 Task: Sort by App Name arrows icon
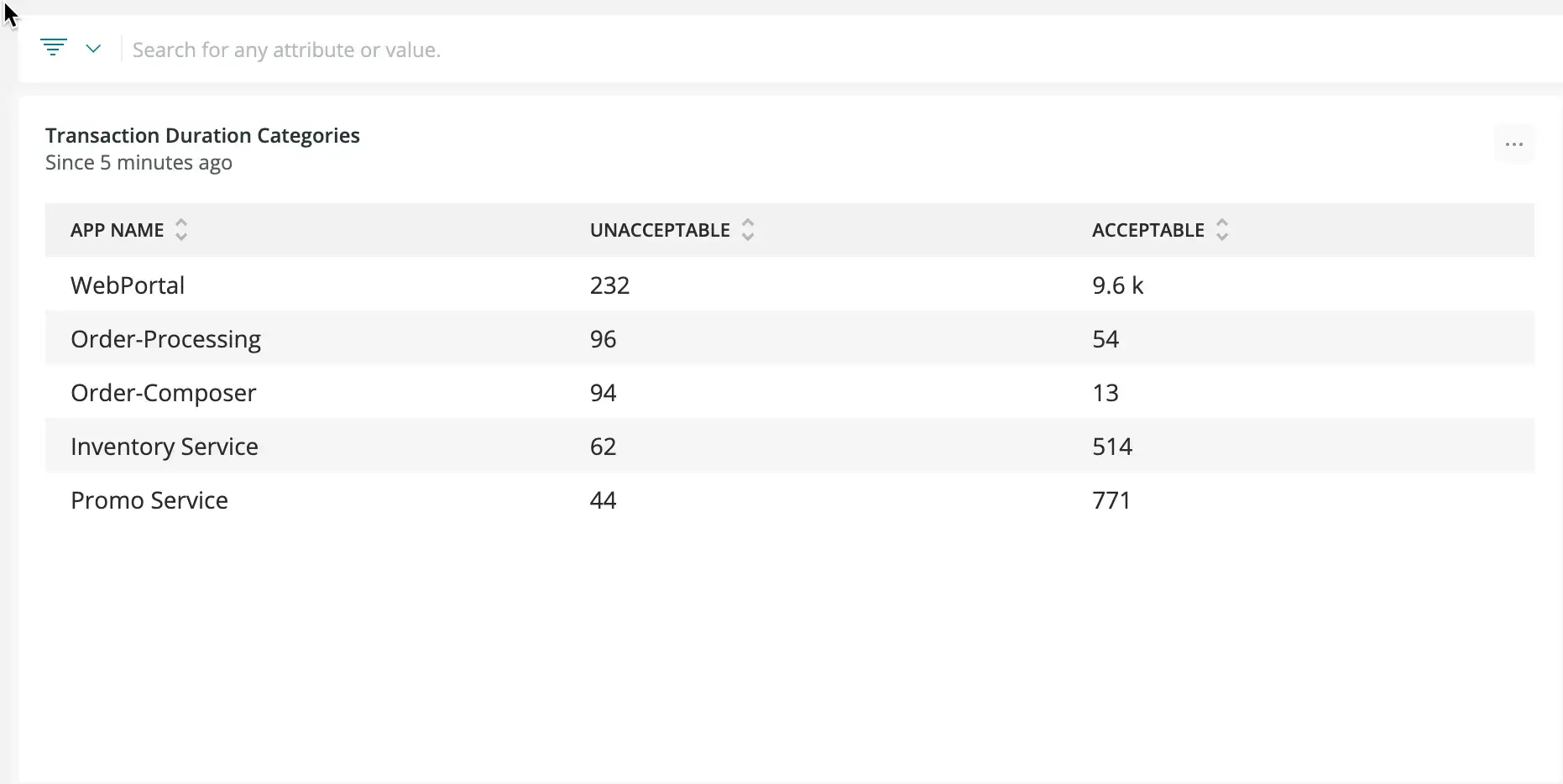tap(181, 230)
